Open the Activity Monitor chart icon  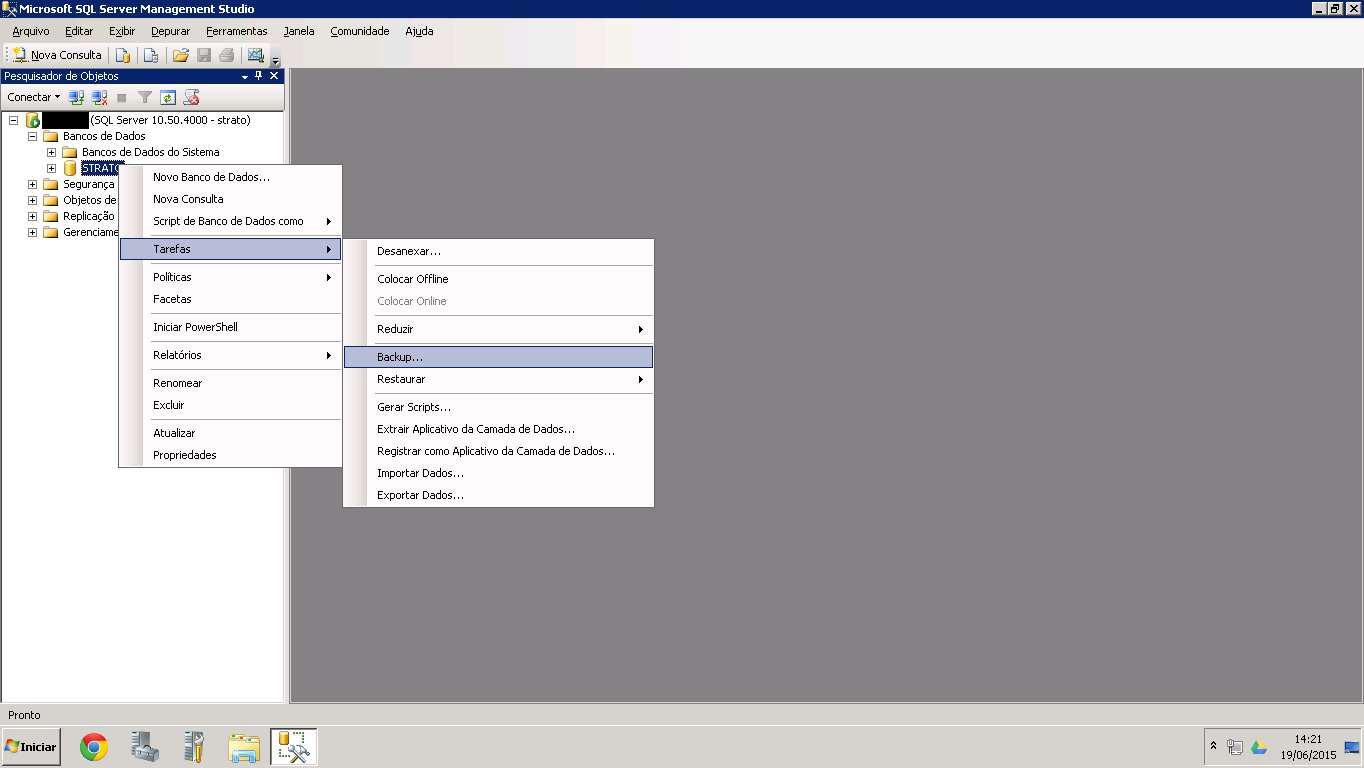pos(256,55)
